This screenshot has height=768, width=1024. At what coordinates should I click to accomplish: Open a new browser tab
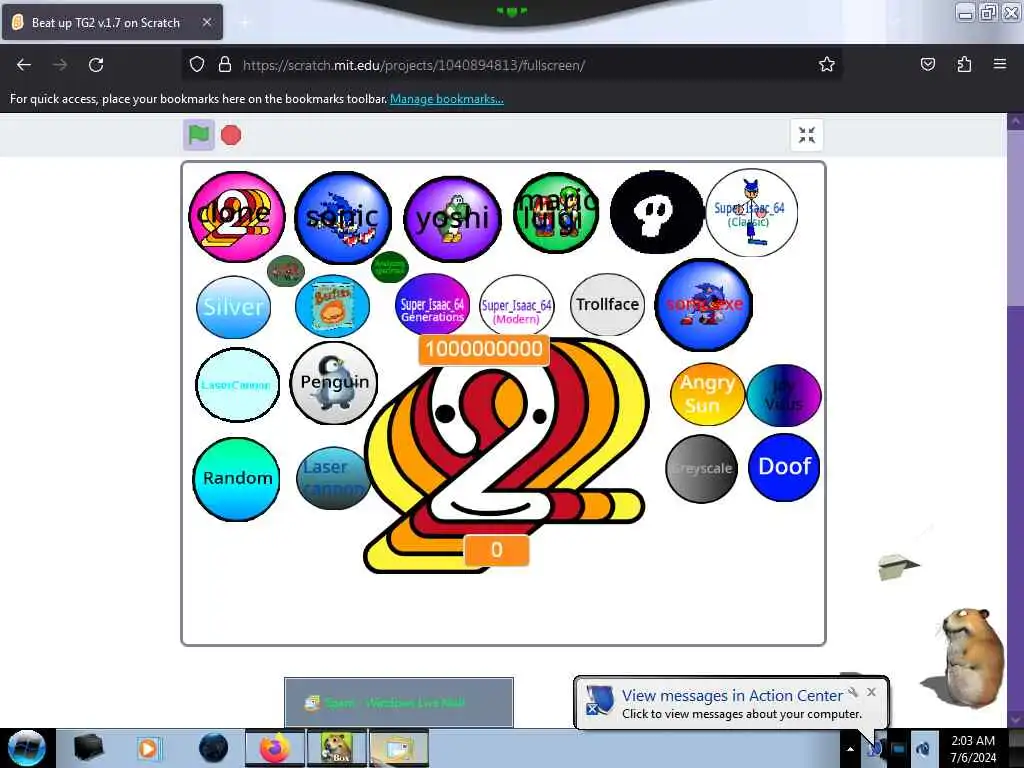pos(245,22)
